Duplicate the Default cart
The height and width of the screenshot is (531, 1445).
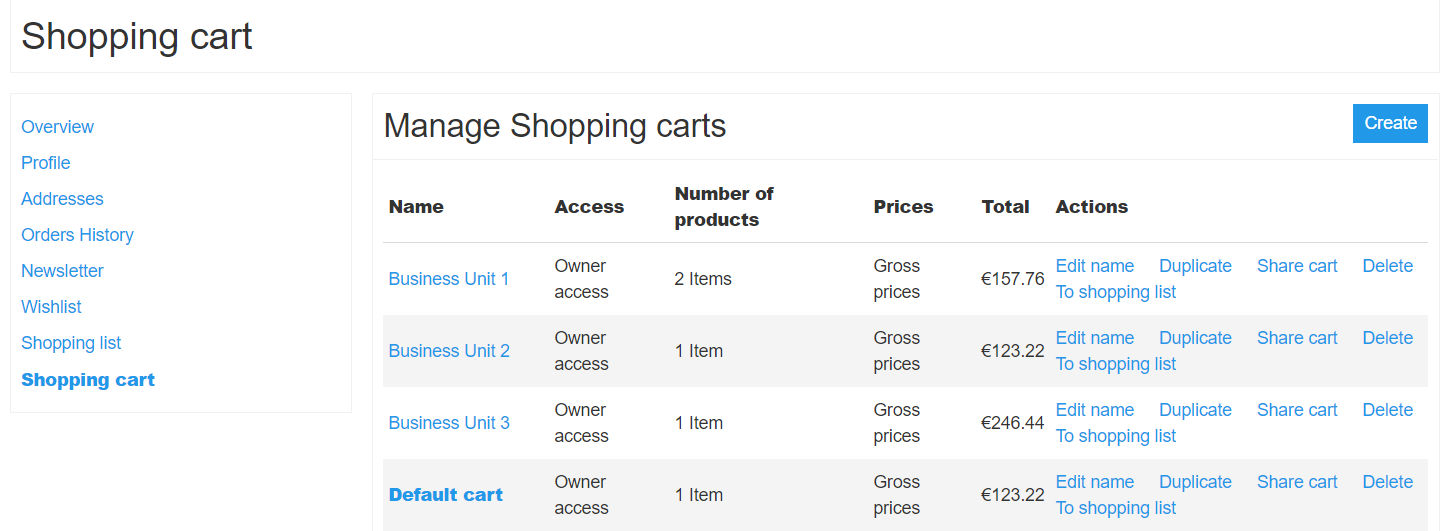pos(1195,482)
